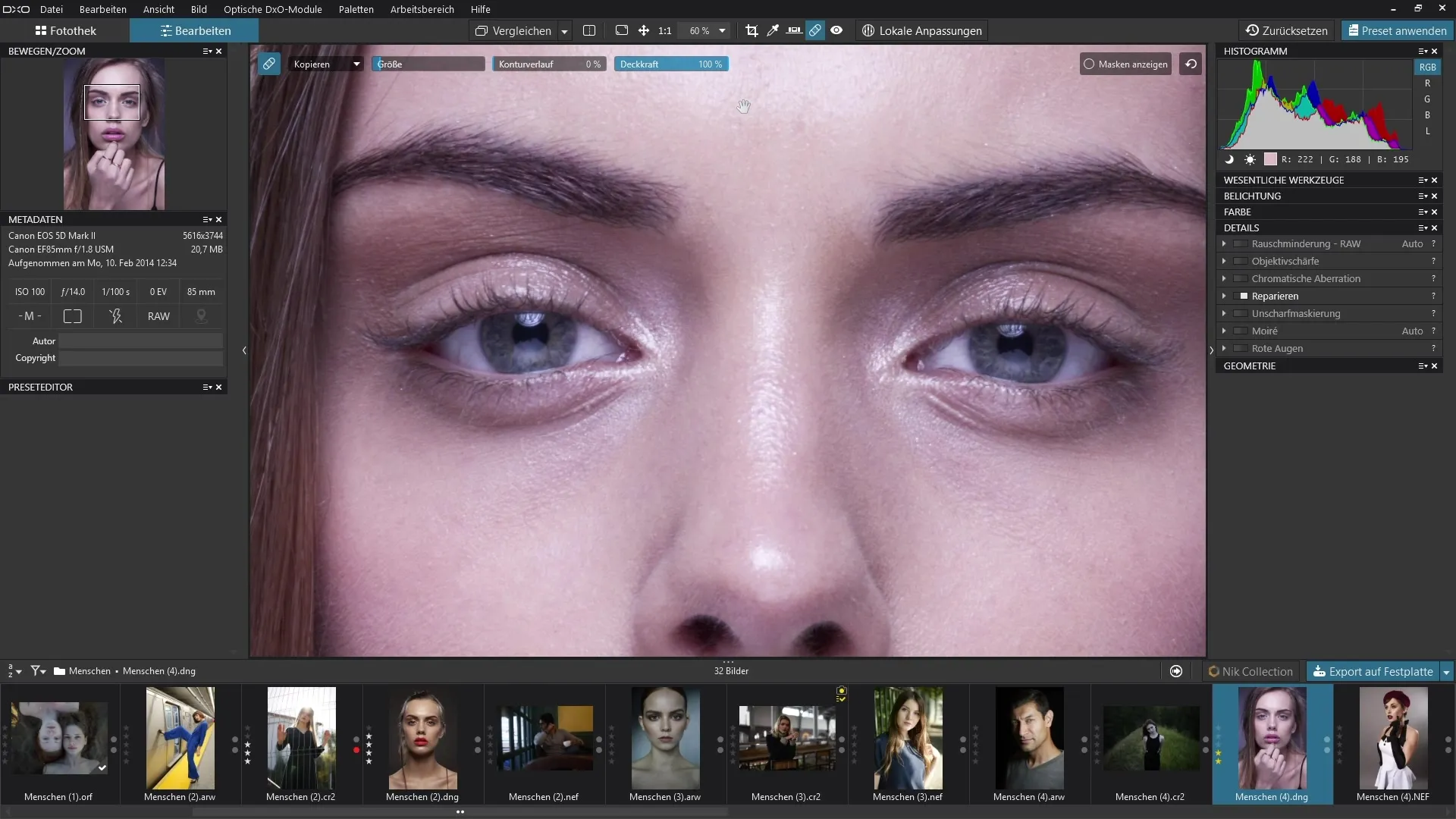
Task: Select the crop tool icon
Action: [752, 30]
